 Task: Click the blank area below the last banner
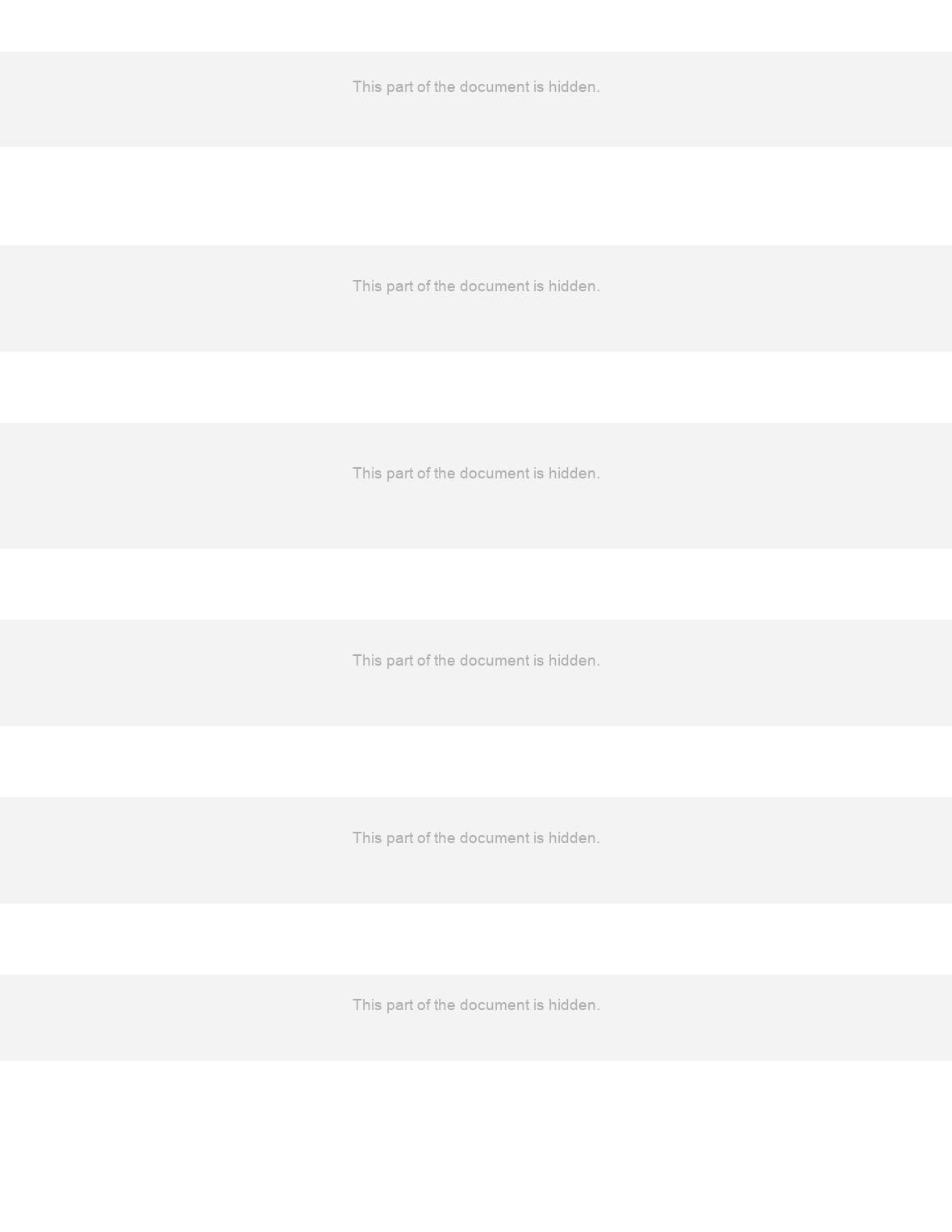pyautogui.click(x=476, y=1146)
